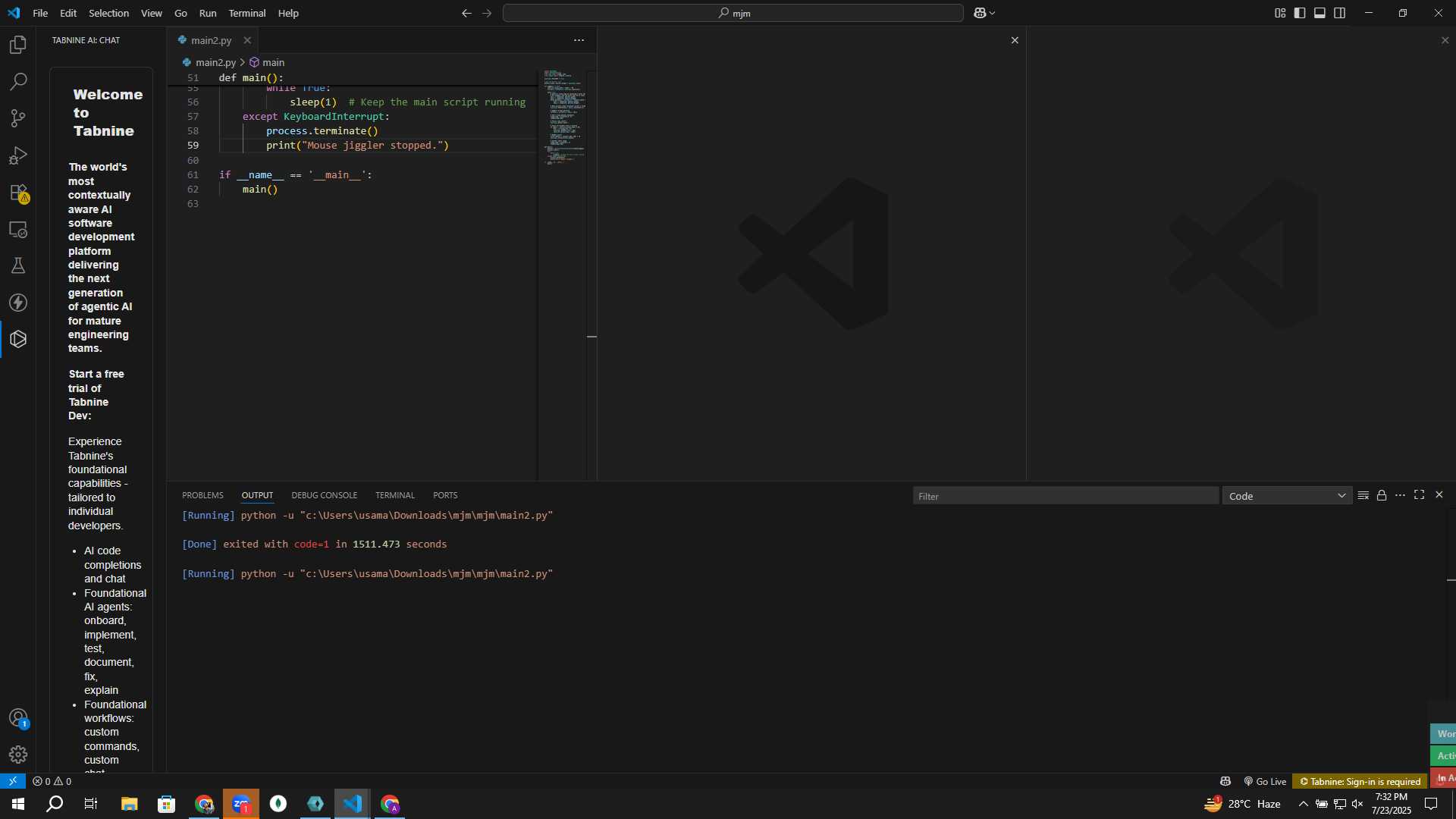The height and width of the screenshot is (819, 1456).
Task: Clear the output with the clear icon
Action: 1363,495
